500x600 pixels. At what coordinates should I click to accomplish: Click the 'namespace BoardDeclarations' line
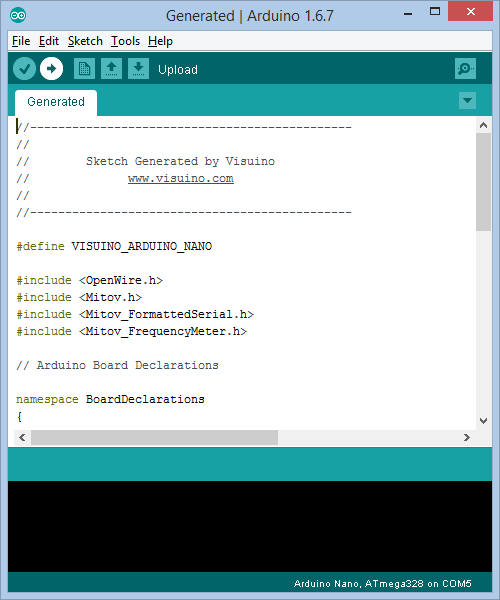[110, 399]
